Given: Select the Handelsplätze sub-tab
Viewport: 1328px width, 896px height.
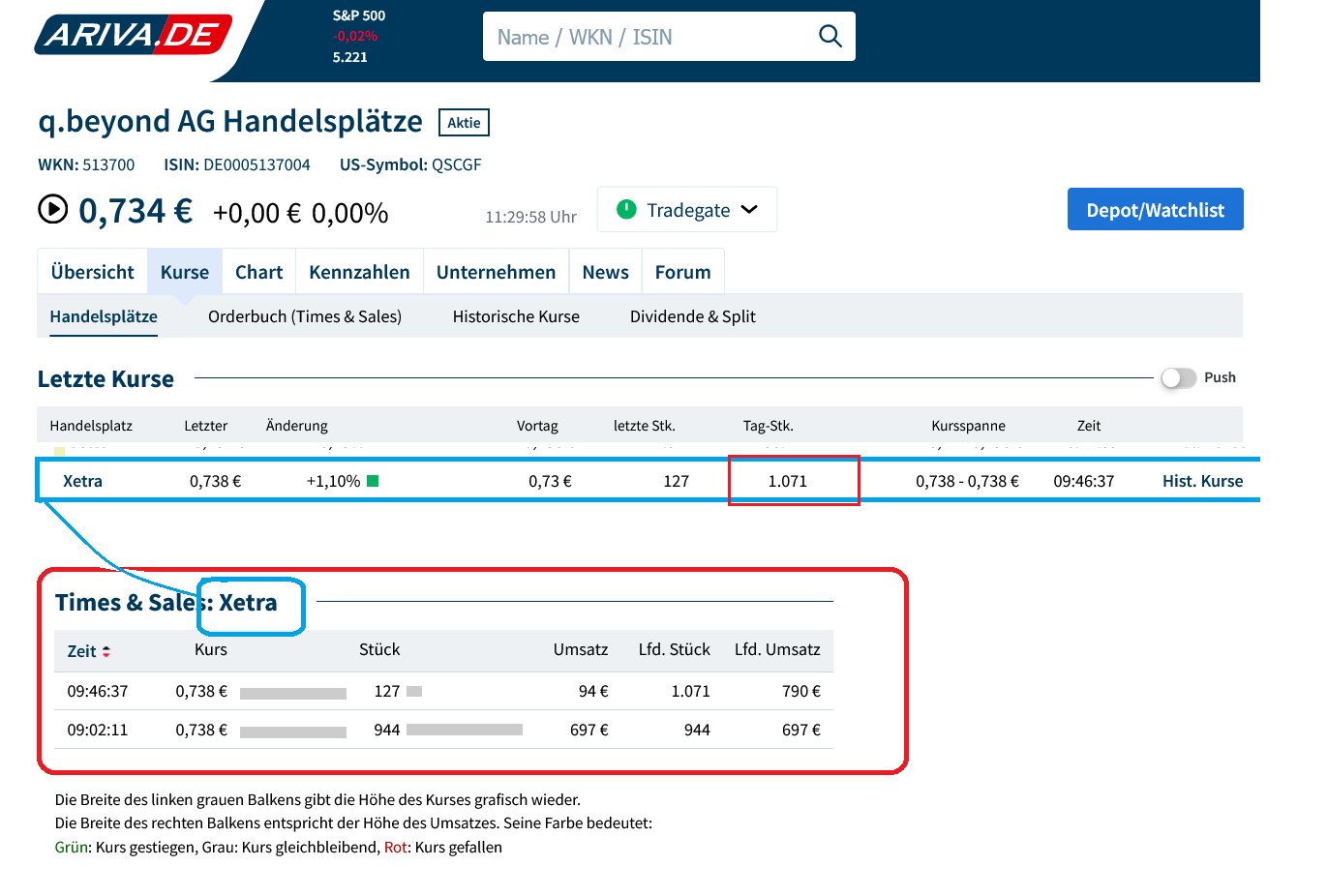Looking at the screenshot, I should tap(104, 316).
